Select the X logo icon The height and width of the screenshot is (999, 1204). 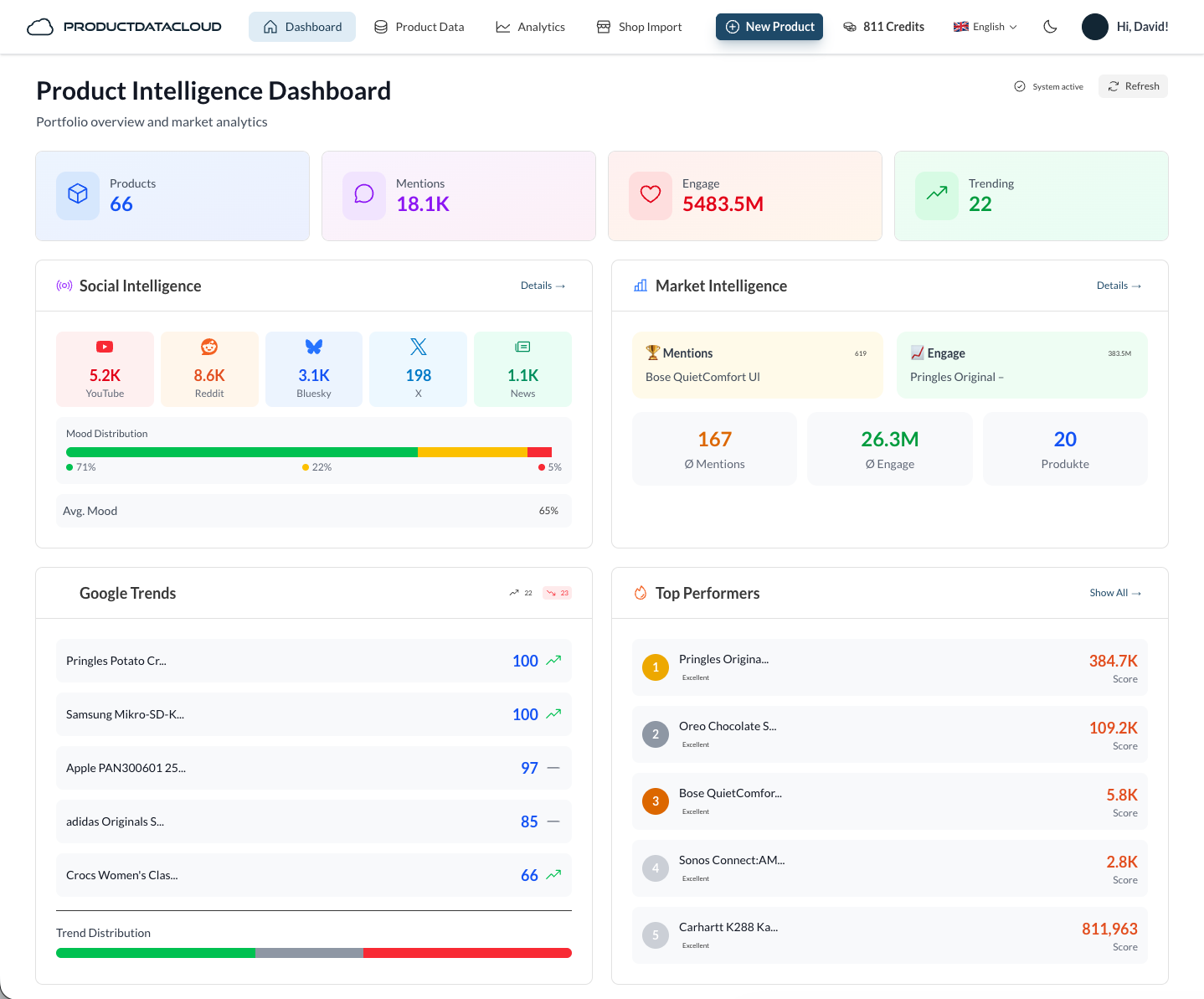click(x=419, y=347)
